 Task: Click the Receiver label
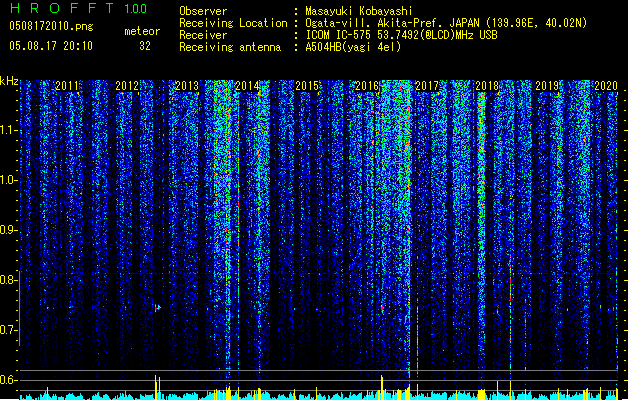(x=203, y=35)
